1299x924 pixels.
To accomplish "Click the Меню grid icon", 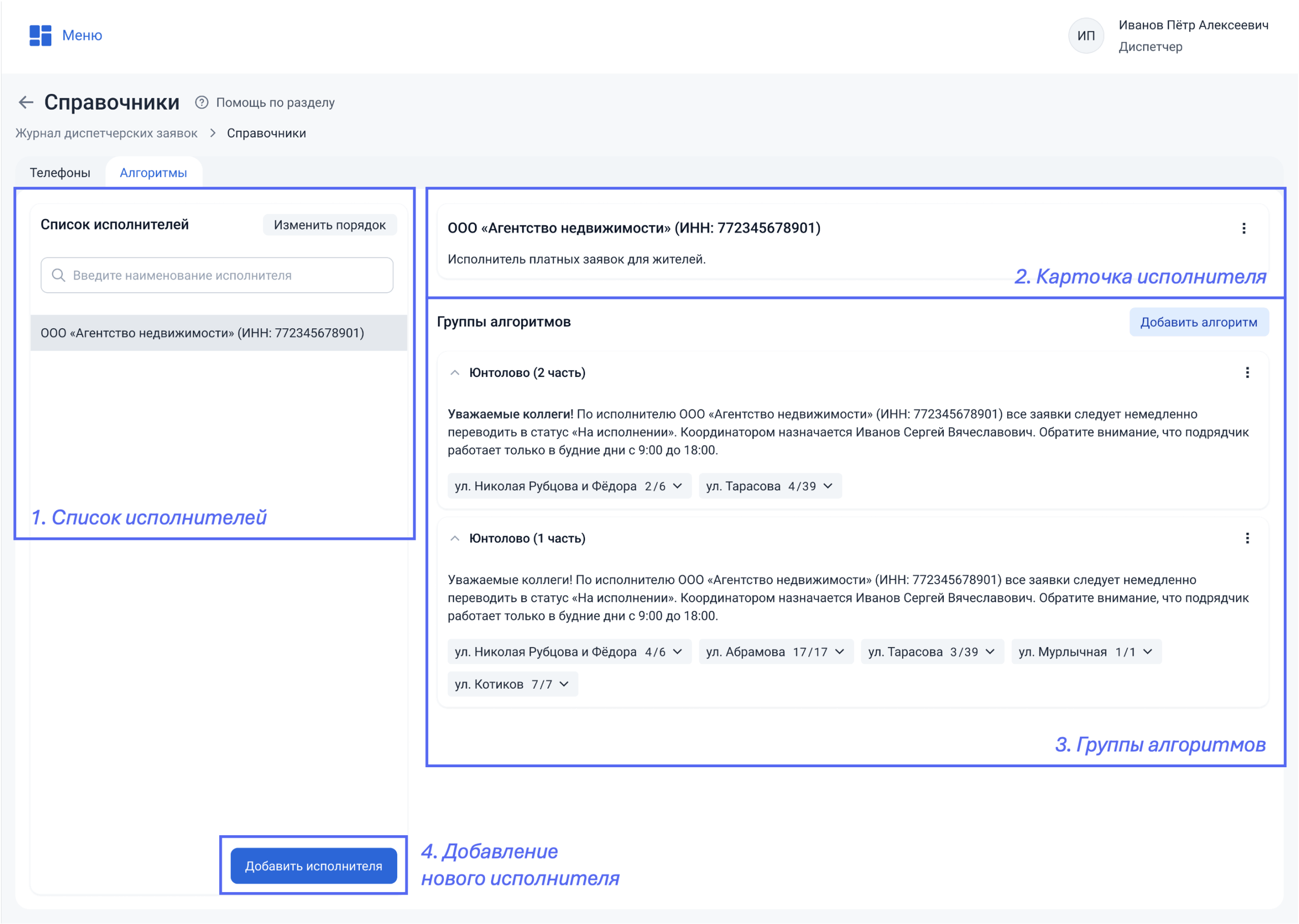I will point(40,36).
